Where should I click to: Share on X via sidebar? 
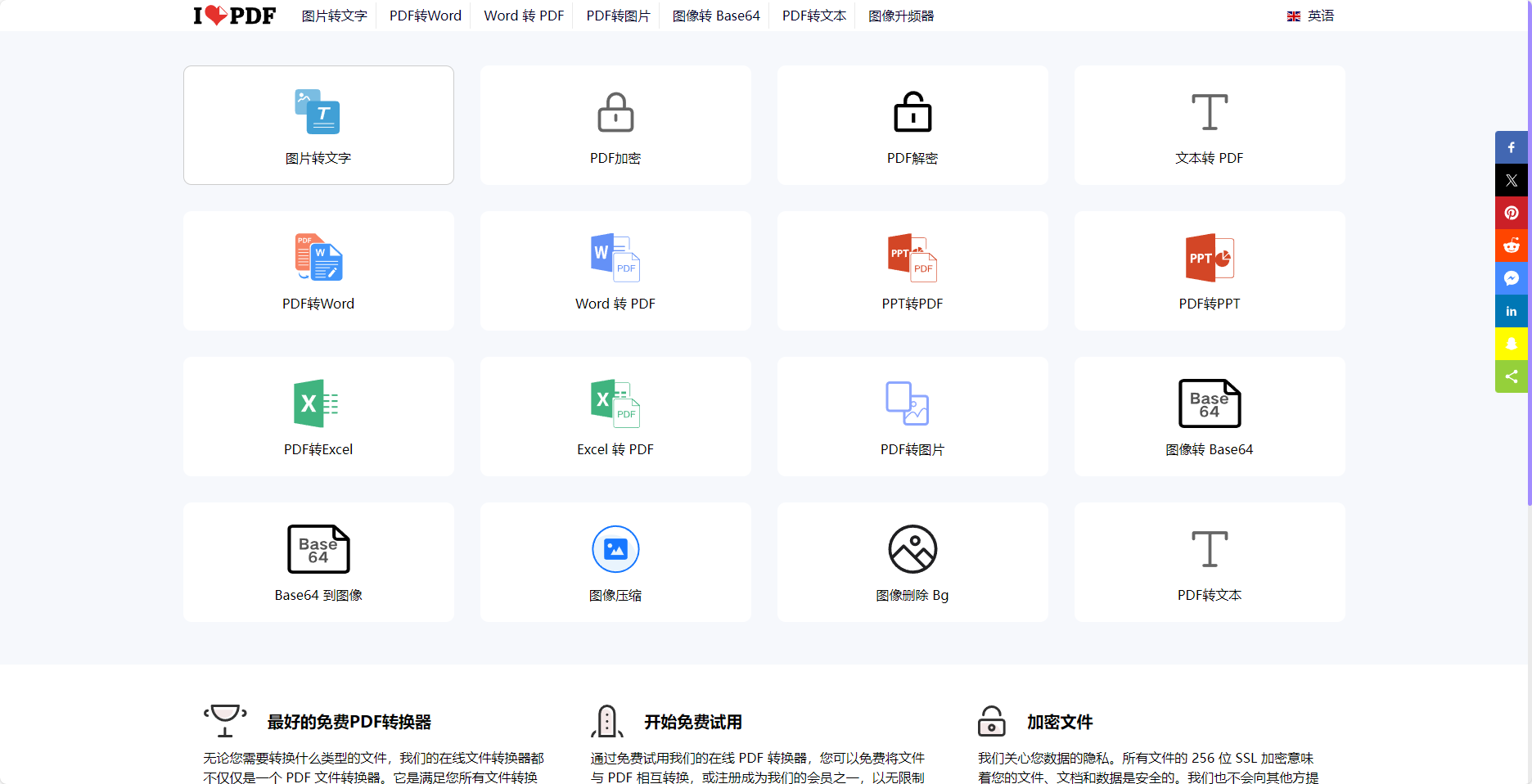[1512, 180]
